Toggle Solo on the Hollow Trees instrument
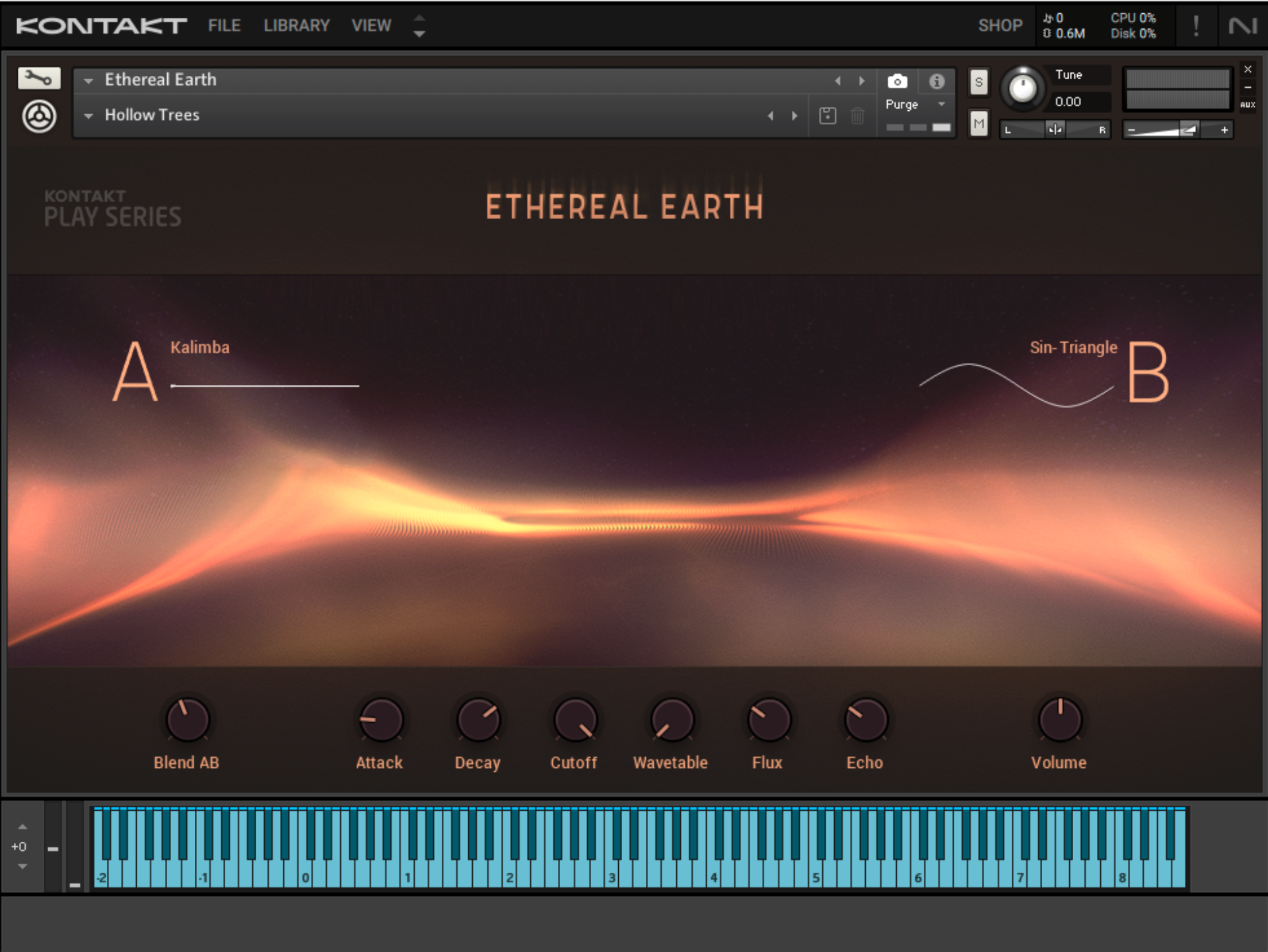This screenshot has height=952, width=1268. click(978, 82)
